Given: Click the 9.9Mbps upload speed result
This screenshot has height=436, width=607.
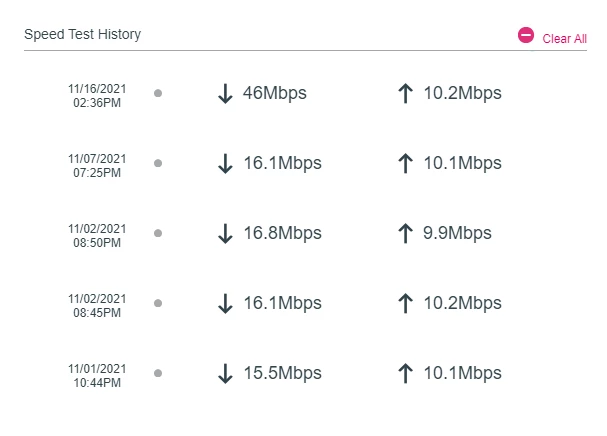Looking at the screenshot, I should coord(457,233).
